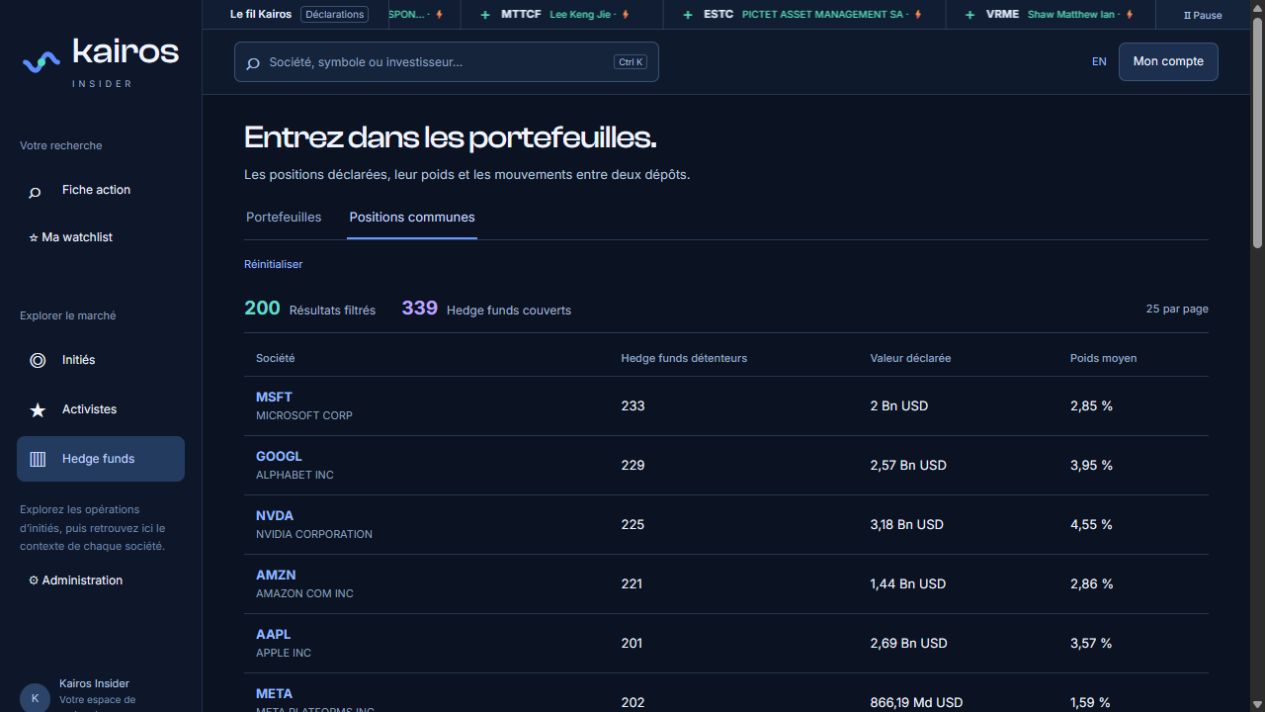Click the Réinitialiser filter link
Screen dimensions: 1265x712
(x=273, y=265)
